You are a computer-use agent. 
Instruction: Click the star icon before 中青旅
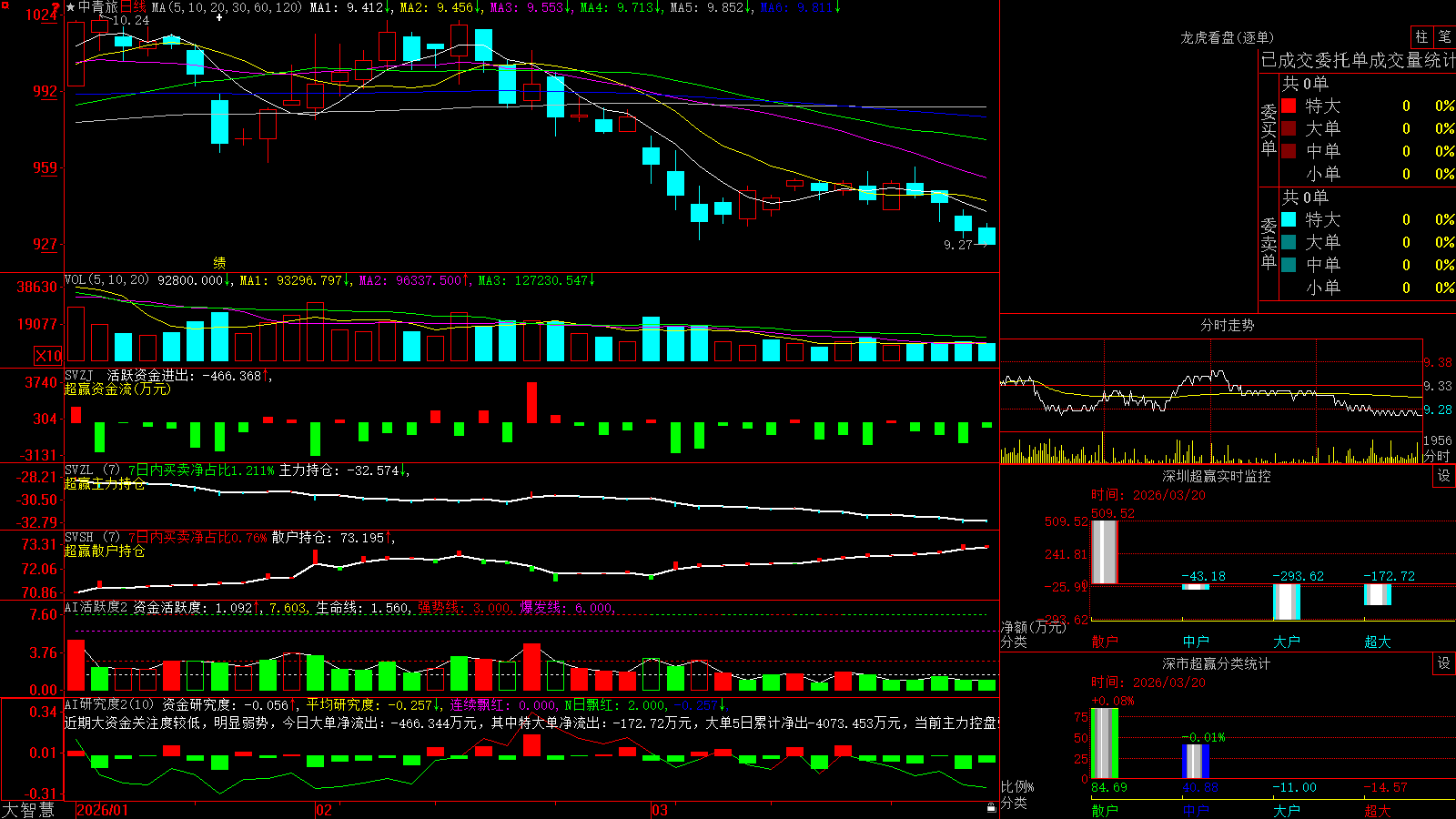70,7
